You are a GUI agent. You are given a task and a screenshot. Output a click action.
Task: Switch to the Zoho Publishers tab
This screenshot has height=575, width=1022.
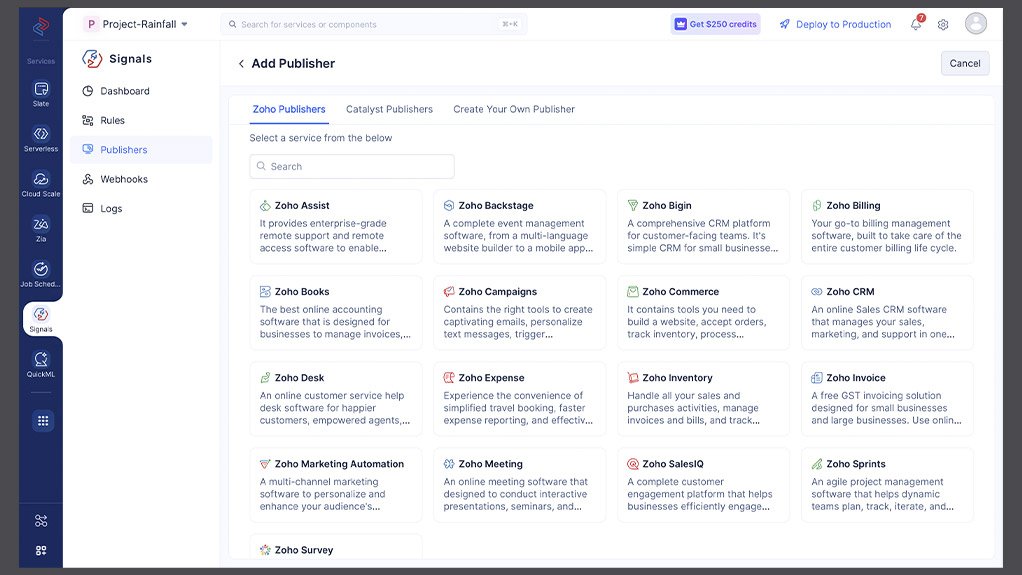(289, 109)
